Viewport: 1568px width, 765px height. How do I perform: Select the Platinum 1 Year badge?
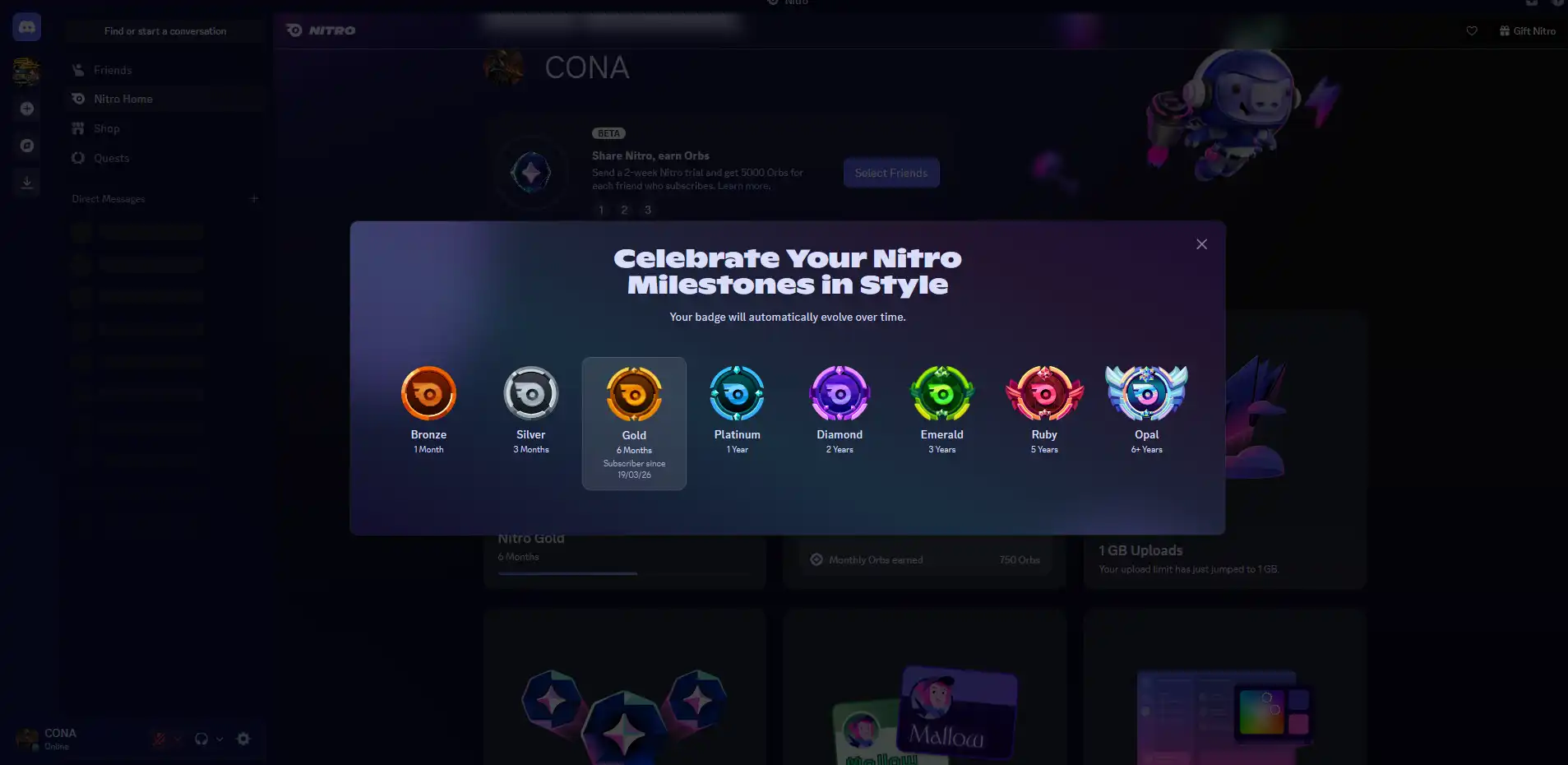(x=737, y=410)
